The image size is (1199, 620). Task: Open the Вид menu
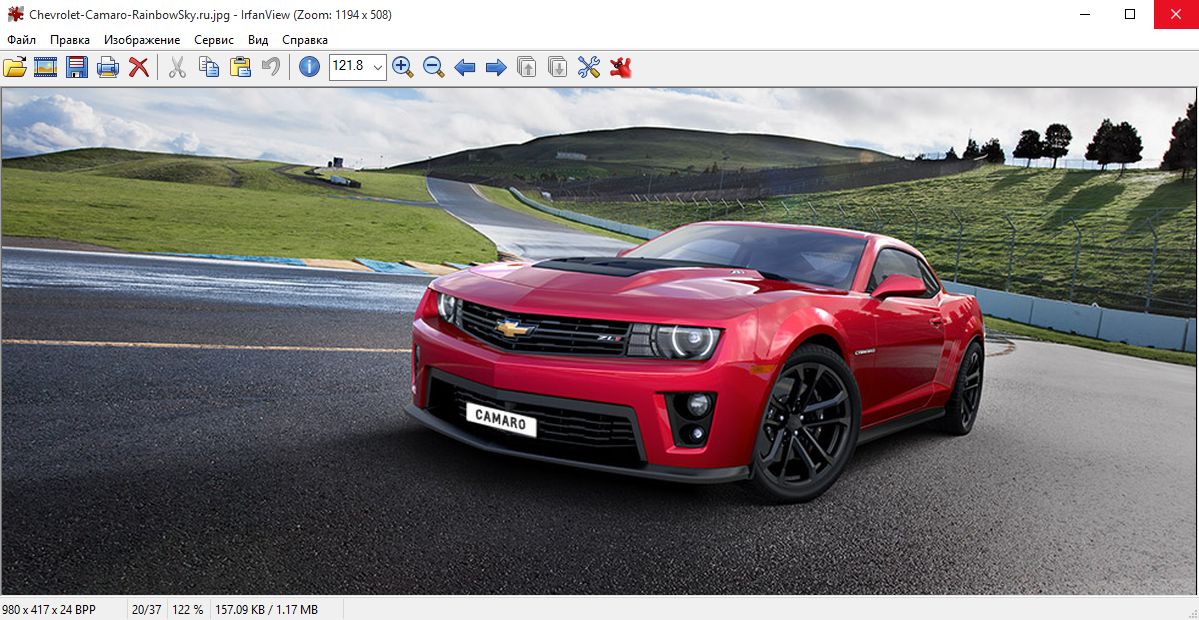258,40
